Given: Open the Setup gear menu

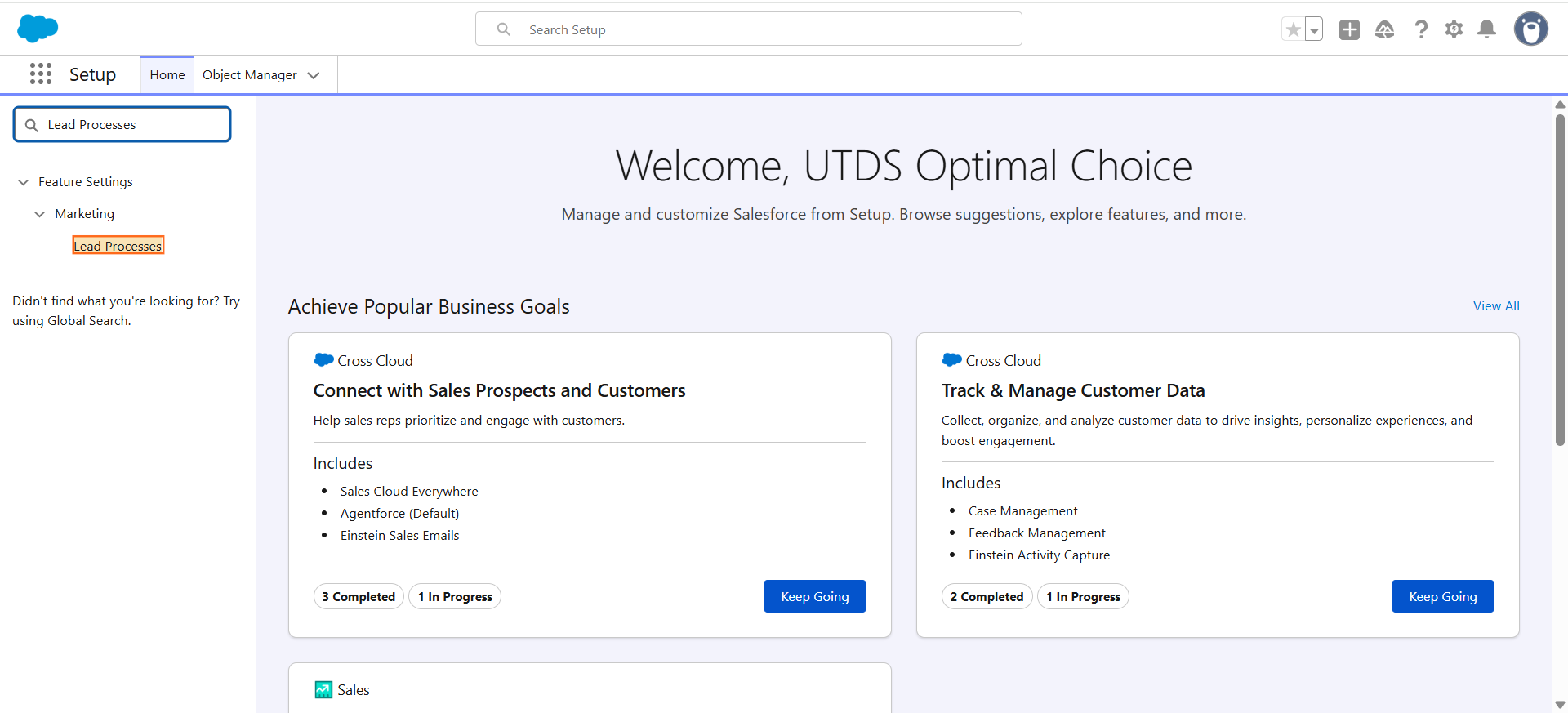Looking at the screenshot, I should pyautogui.click(x=1454, y=29).
